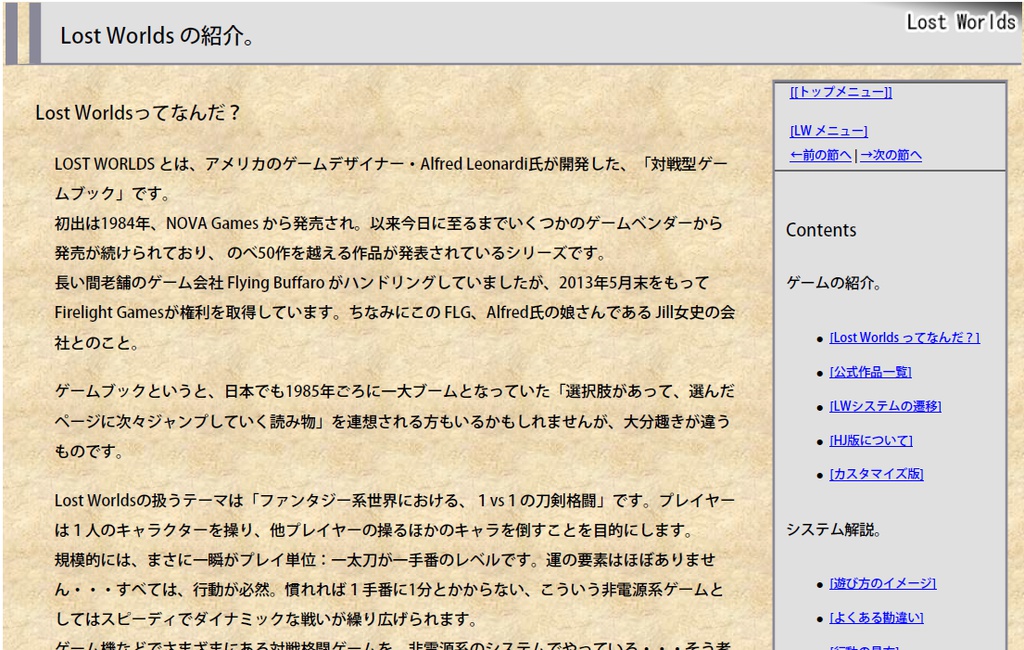Open the Lost Worlds ってなんだ? contents link
Image resolution: width=1024 pixels, height=650 pixels.
(x=904, y=338)
